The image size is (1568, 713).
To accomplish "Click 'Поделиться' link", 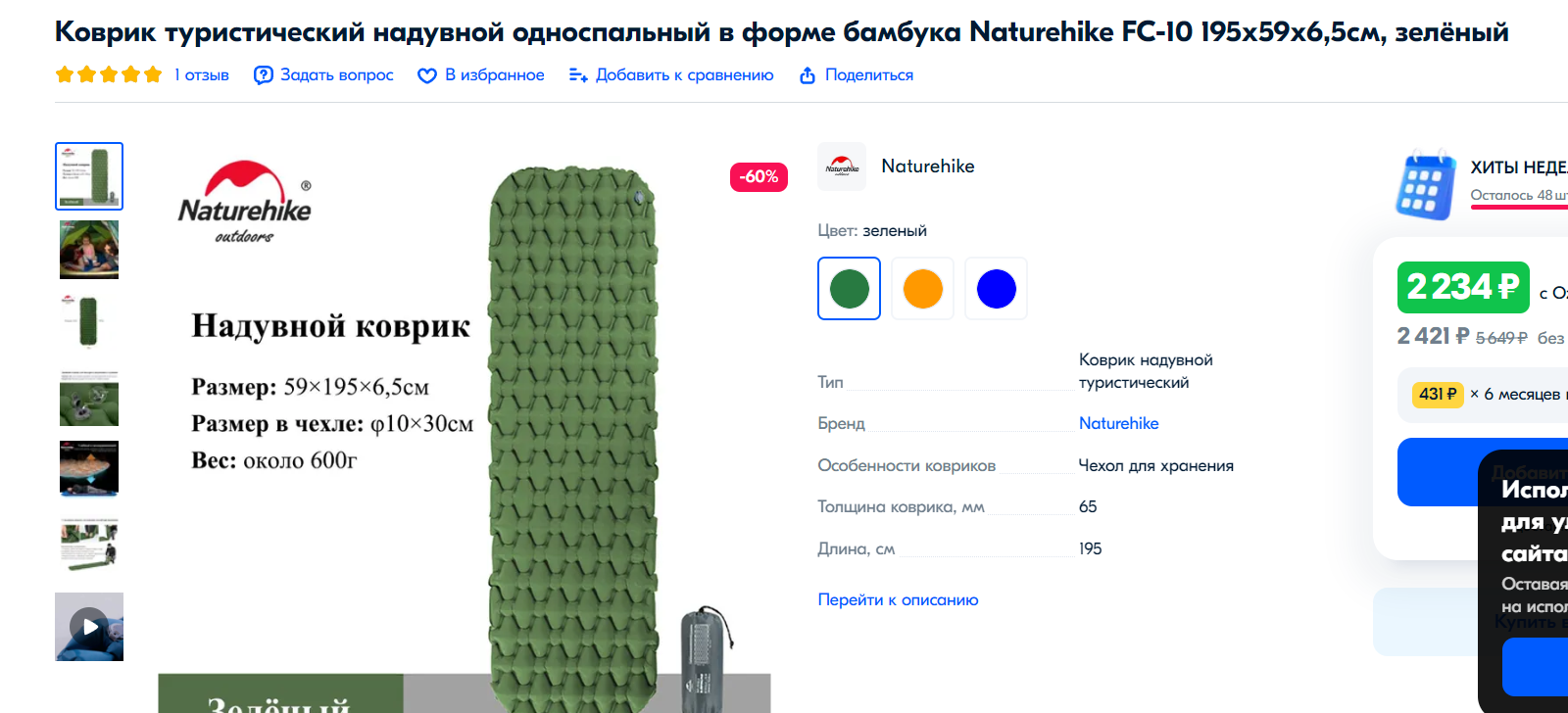I will pos(869,74).
